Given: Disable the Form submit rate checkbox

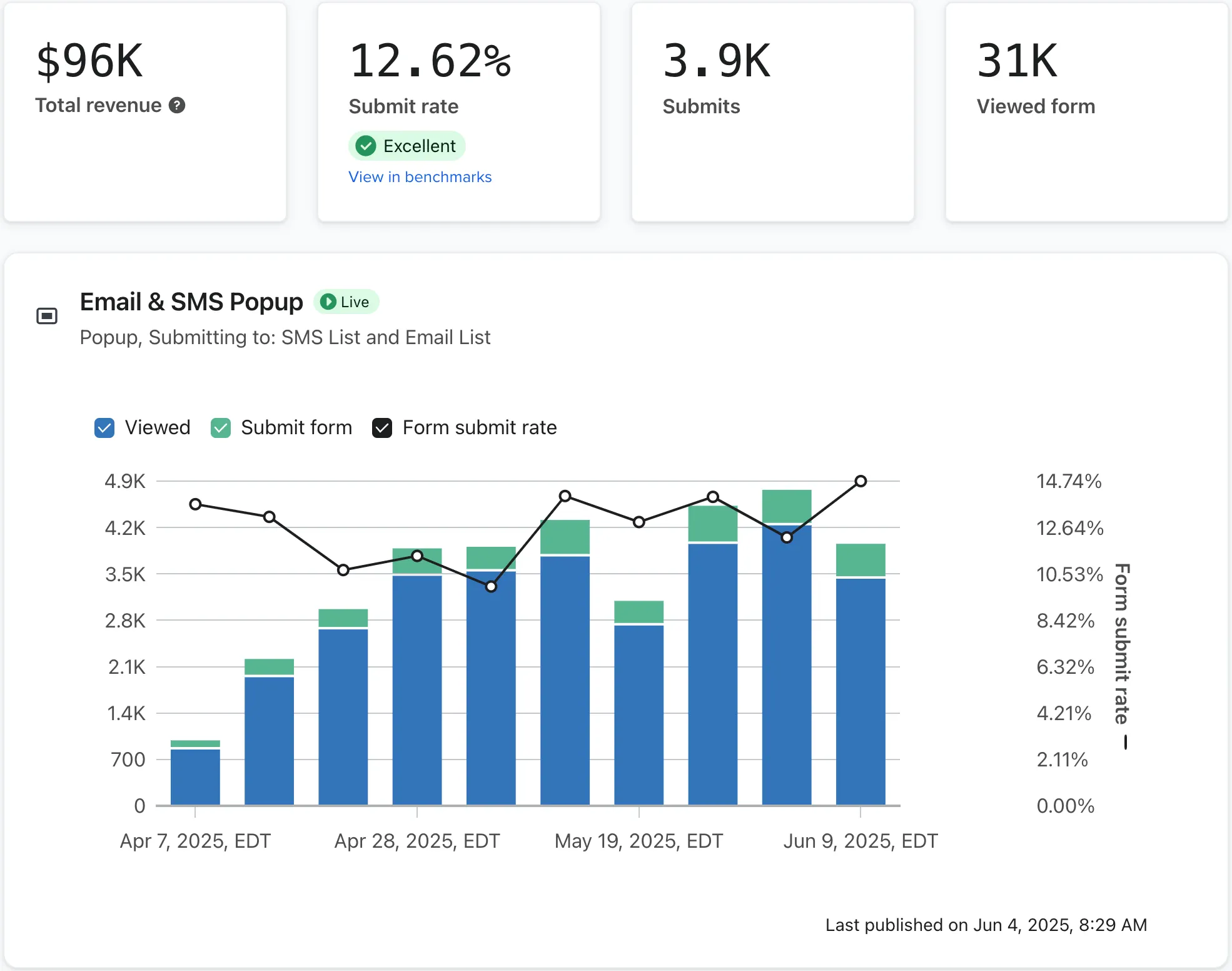Looking at the screenshot, I should [x=382, y=428].
